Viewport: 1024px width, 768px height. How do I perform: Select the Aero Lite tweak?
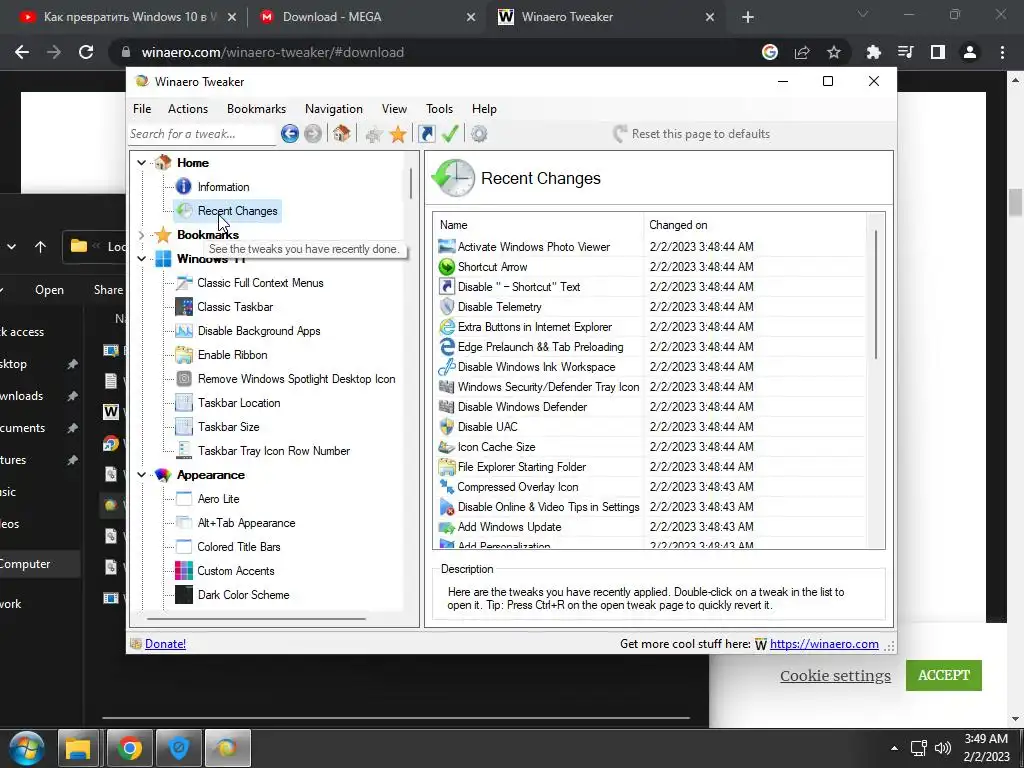pos(218,499)
